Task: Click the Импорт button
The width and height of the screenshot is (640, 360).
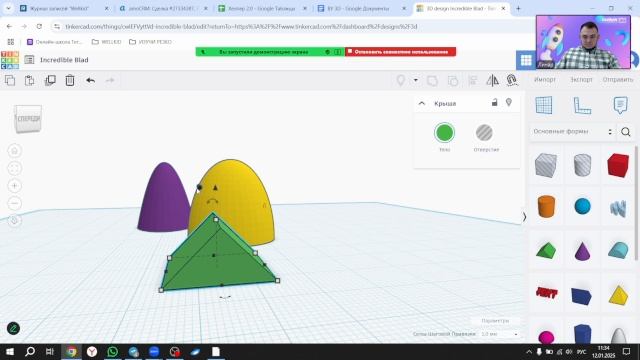Action: click(x=545, y=80)
